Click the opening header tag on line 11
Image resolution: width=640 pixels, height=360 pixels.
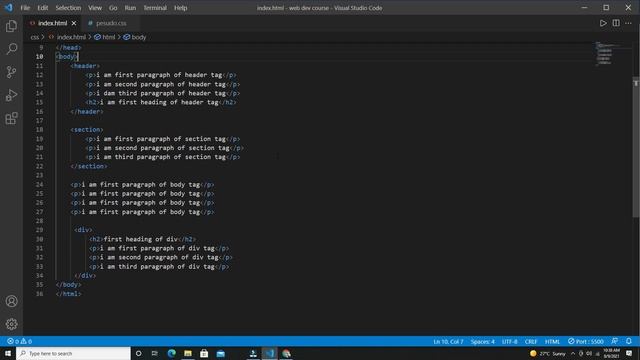pyautogui.click(x=85, y=66)
